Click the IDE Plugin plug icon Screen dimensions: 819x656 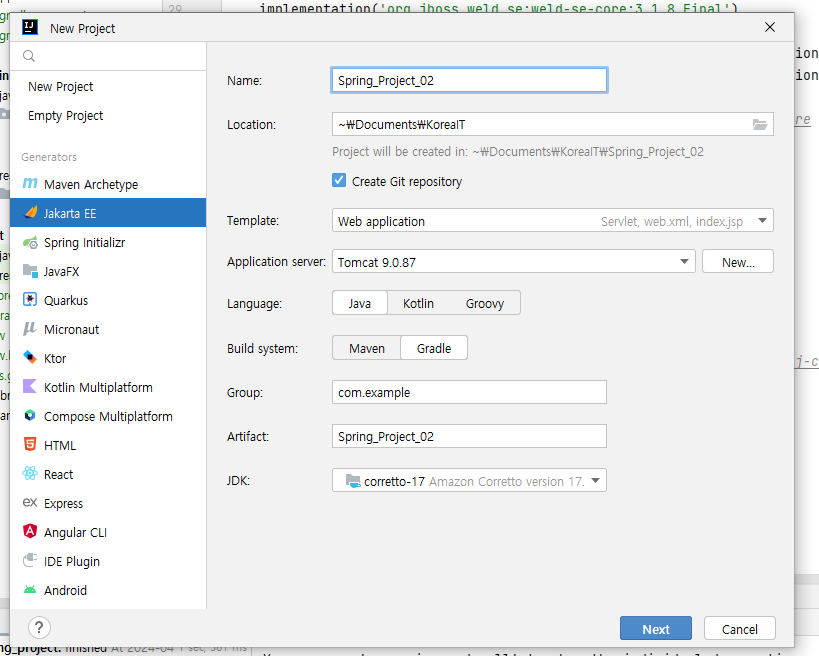pos(30,560)
